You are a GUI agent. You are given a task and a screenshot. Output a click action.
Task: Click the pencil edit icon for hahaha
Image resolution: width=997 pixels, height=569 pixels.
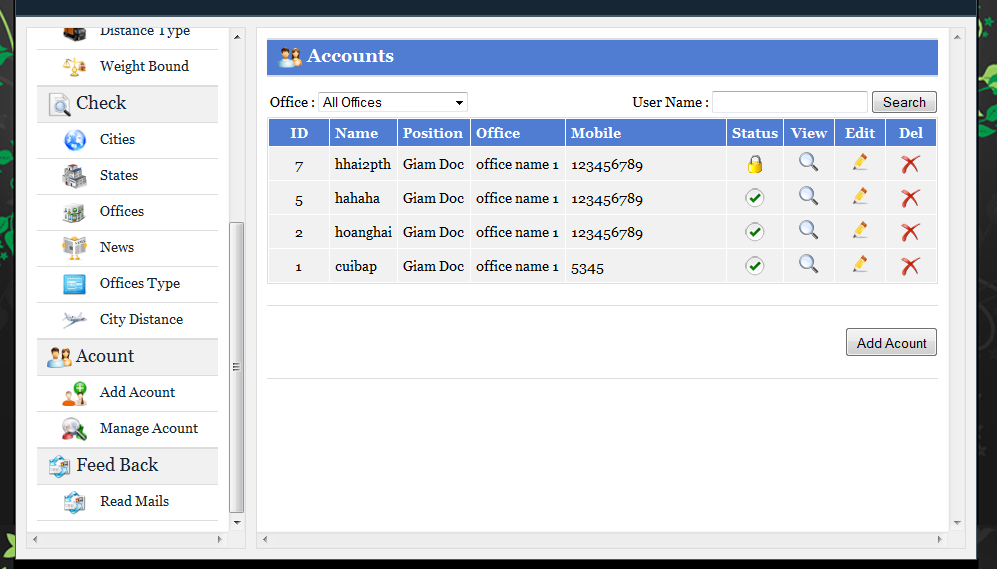(x=860, y=197)
